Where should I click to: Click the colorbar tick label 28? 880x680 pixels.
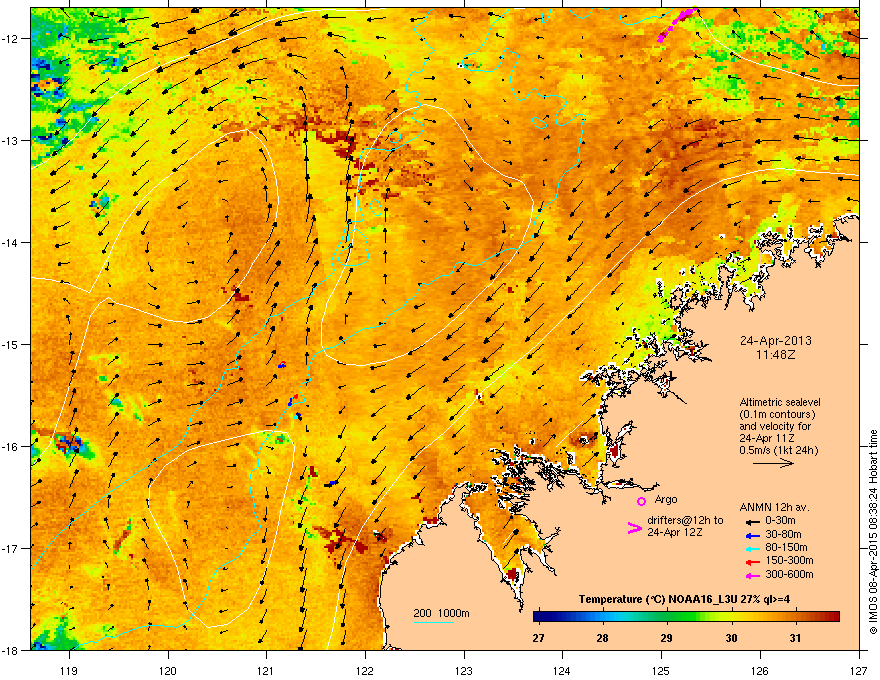click(x=602, y=638)
